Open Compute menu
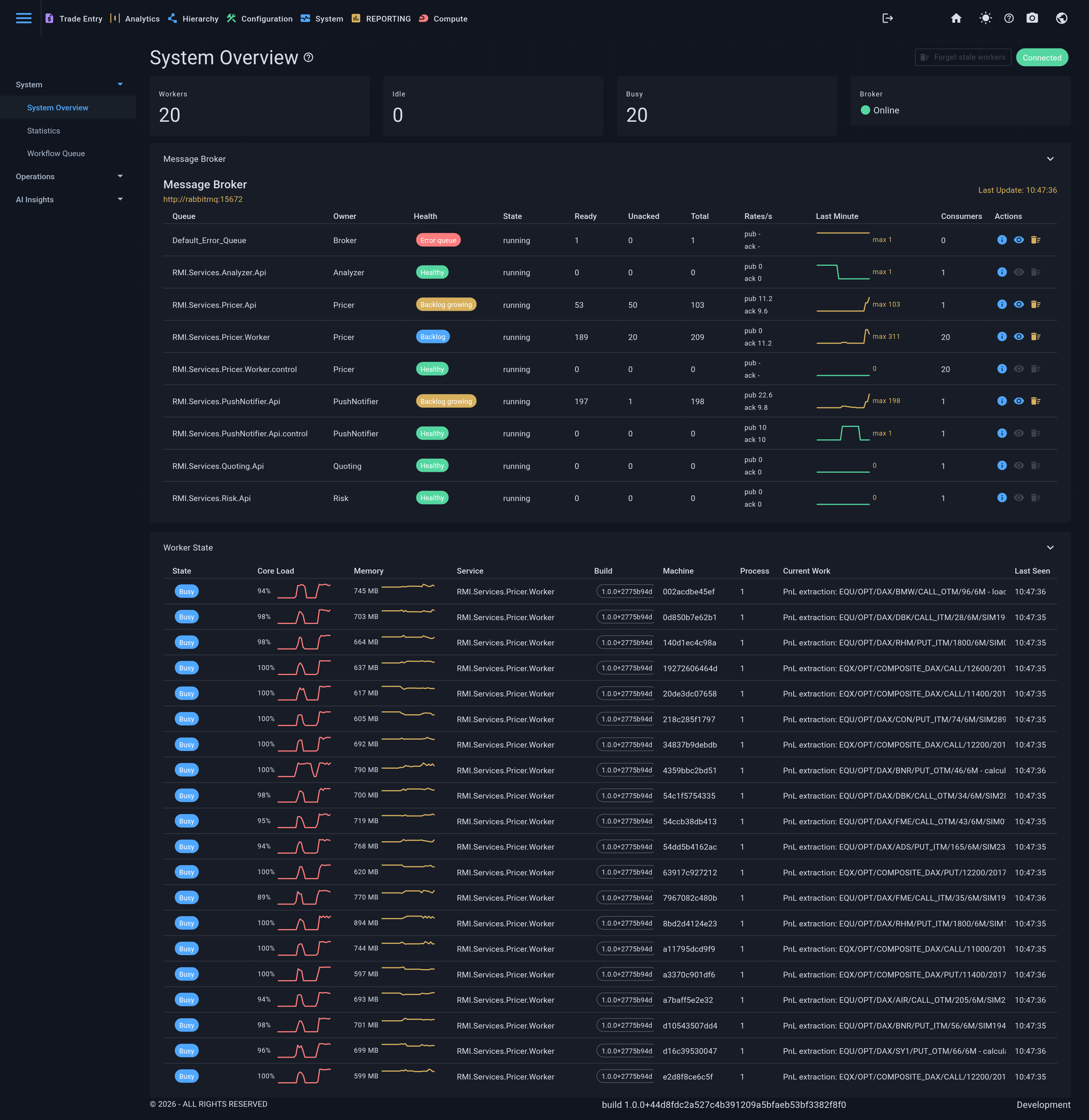The image size is (1089, 1120). tap(443, 18)
